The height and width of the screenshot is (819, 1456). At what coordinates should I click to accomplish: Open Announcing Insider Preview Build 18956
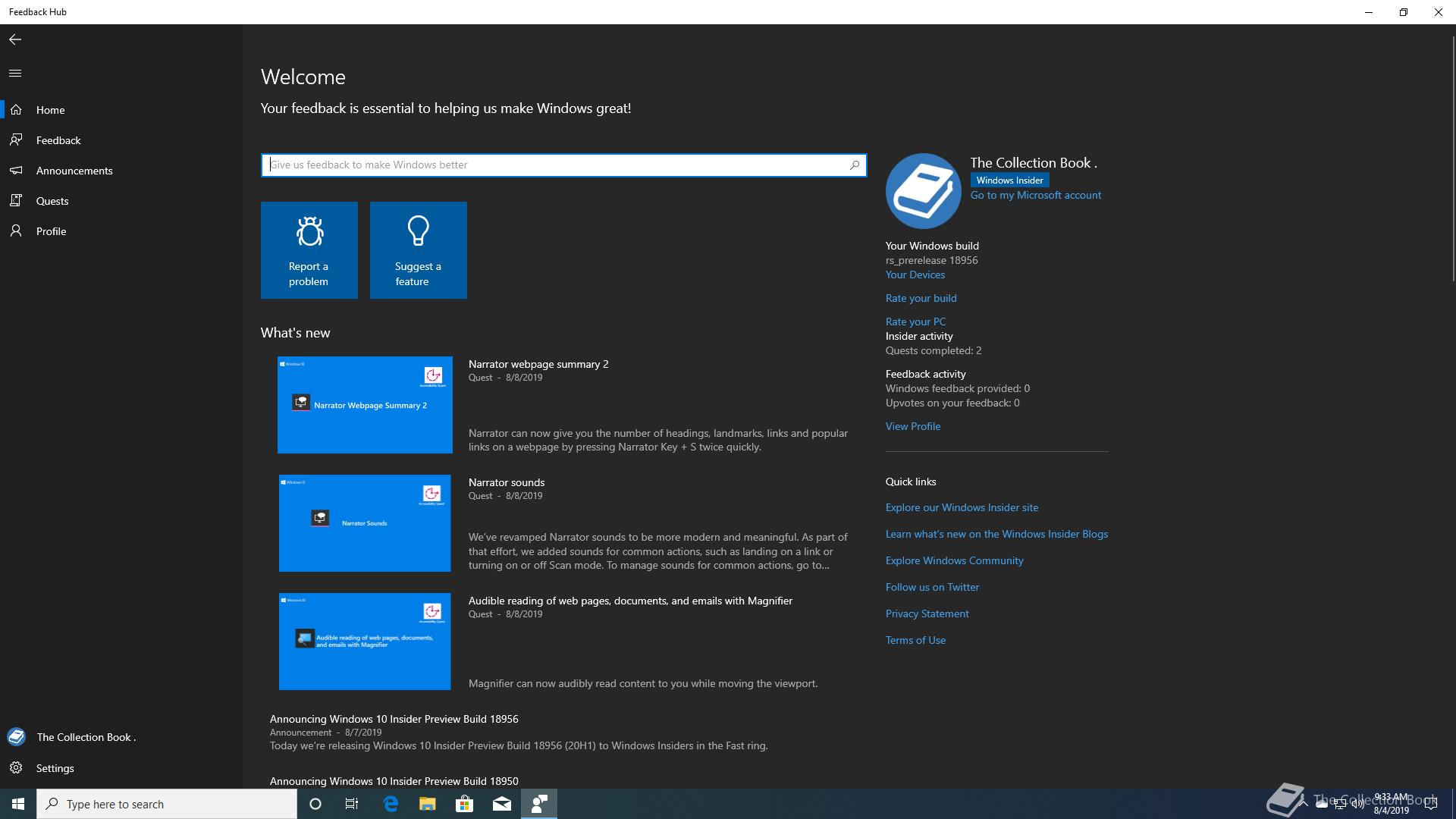click(x=394, y=719)
